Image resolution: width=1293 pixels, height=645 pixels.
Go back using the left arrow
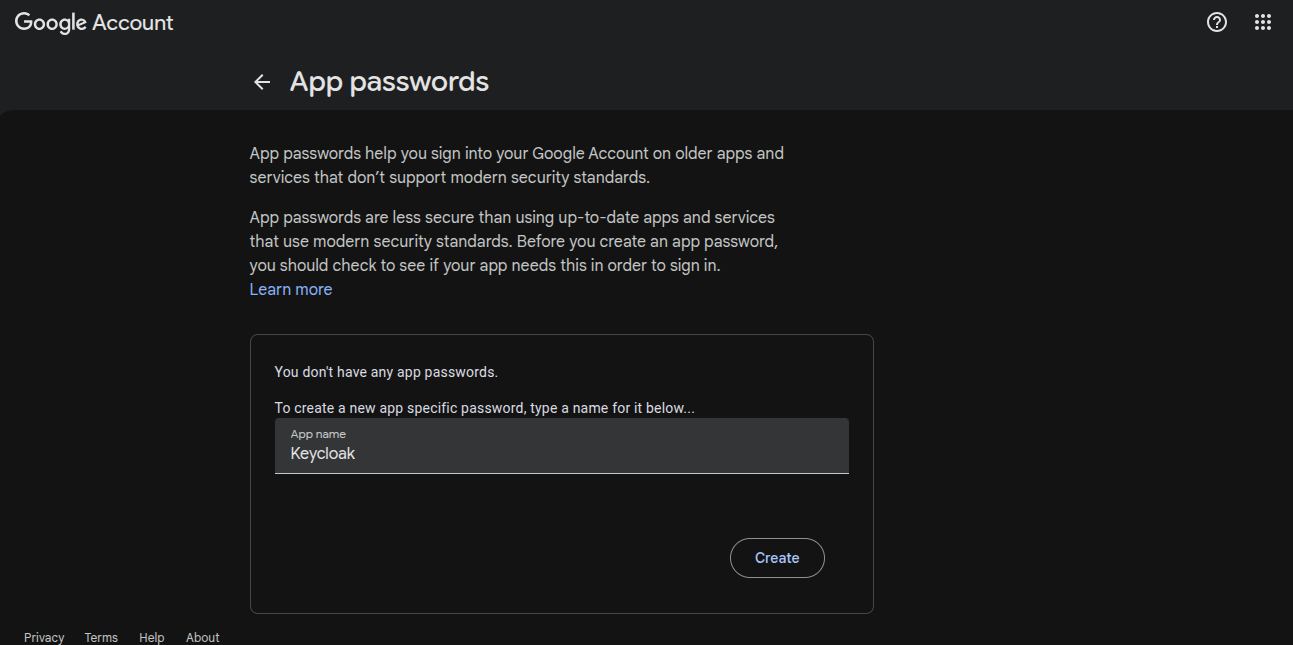262,82
